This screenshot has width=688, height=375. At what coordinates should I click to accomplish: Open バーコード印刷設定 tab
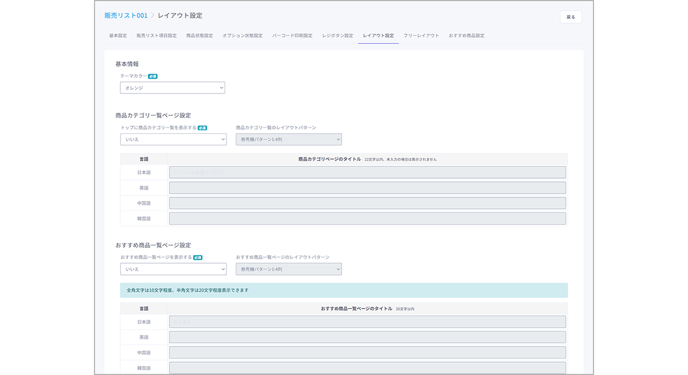click(292, 36)
